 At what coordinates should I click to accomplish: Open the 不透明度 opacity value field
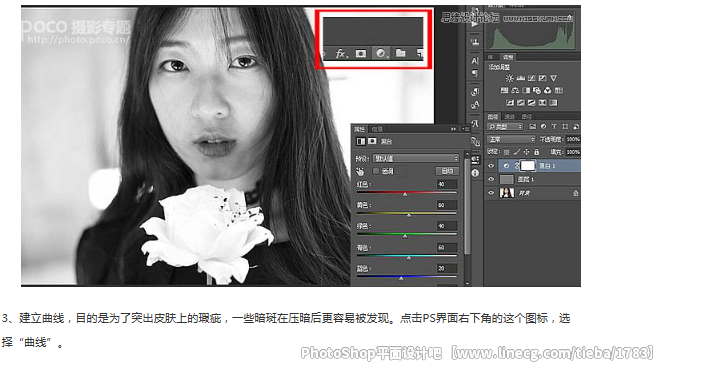click(x=572, y=139)
